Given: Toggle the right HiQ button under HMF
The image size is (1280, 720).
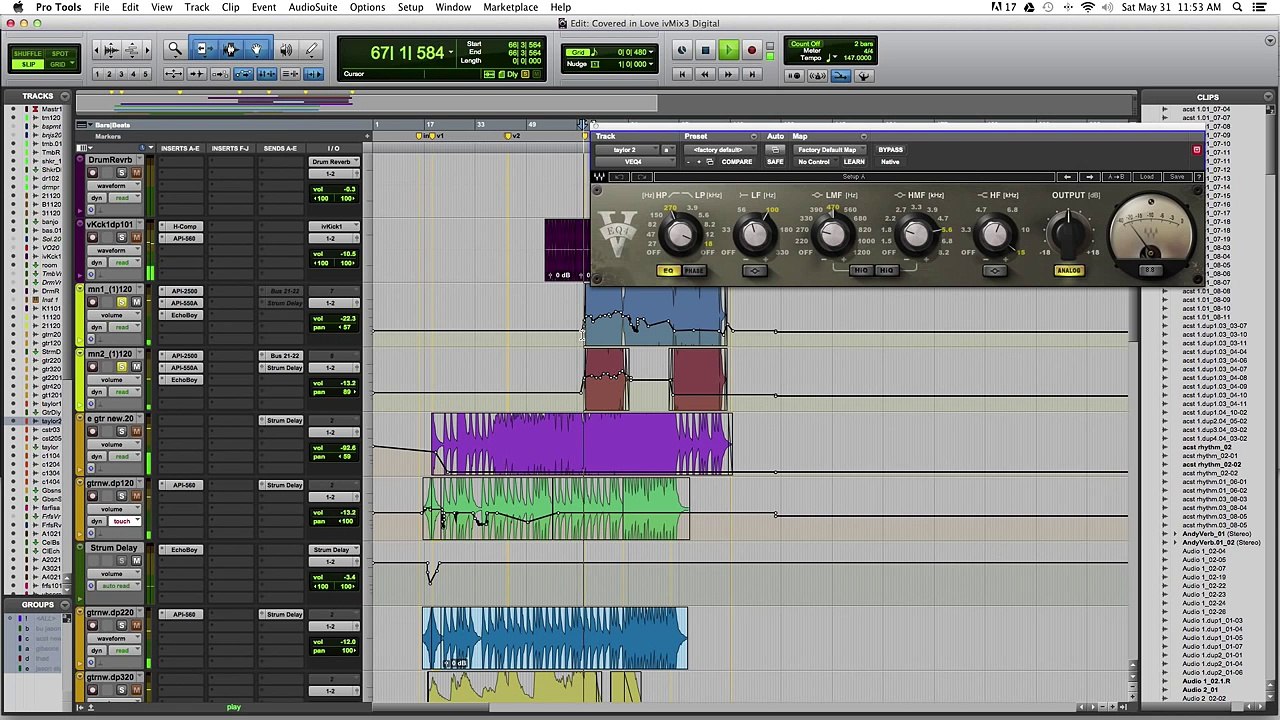Looking at the screenshot, I should (x=886, y=271).
